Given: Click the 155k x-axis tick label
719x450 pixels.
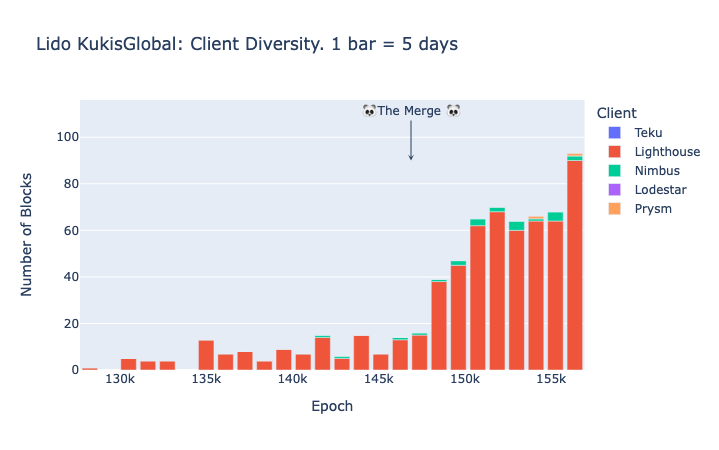Looking at the screenshot, I should pyautogui.click(x=551, y=379).
